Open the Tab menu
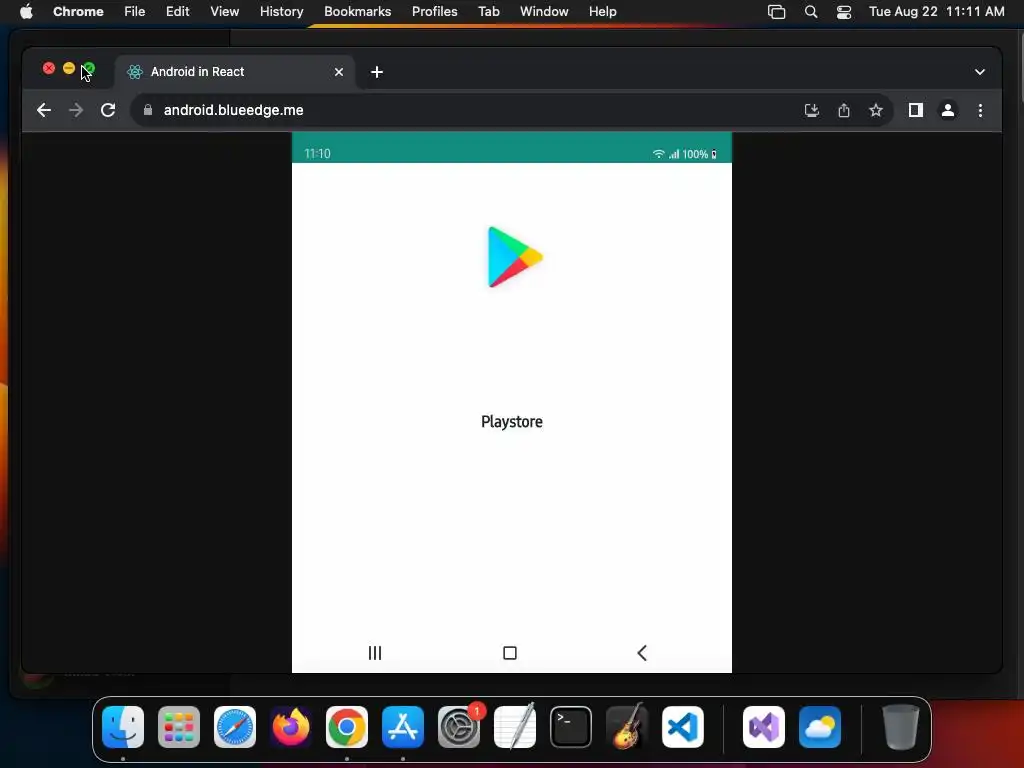 (488, 12)
